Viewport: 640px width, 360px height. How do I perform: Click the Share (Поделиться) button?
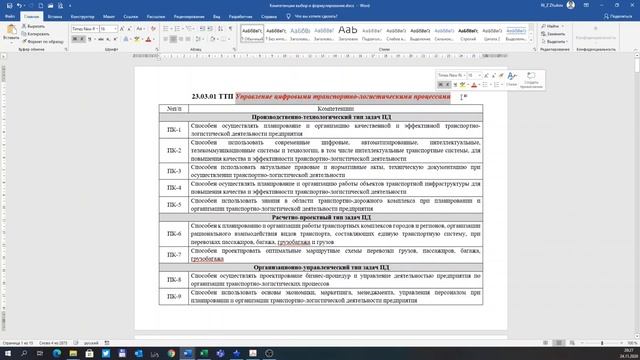coord(618,16)
